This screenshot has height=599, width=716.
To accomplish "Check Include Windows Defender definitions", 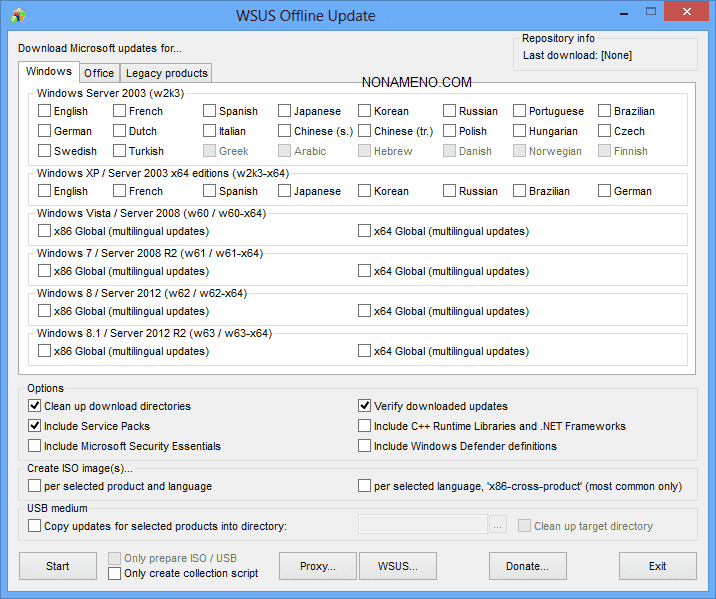I will (365, 446).
